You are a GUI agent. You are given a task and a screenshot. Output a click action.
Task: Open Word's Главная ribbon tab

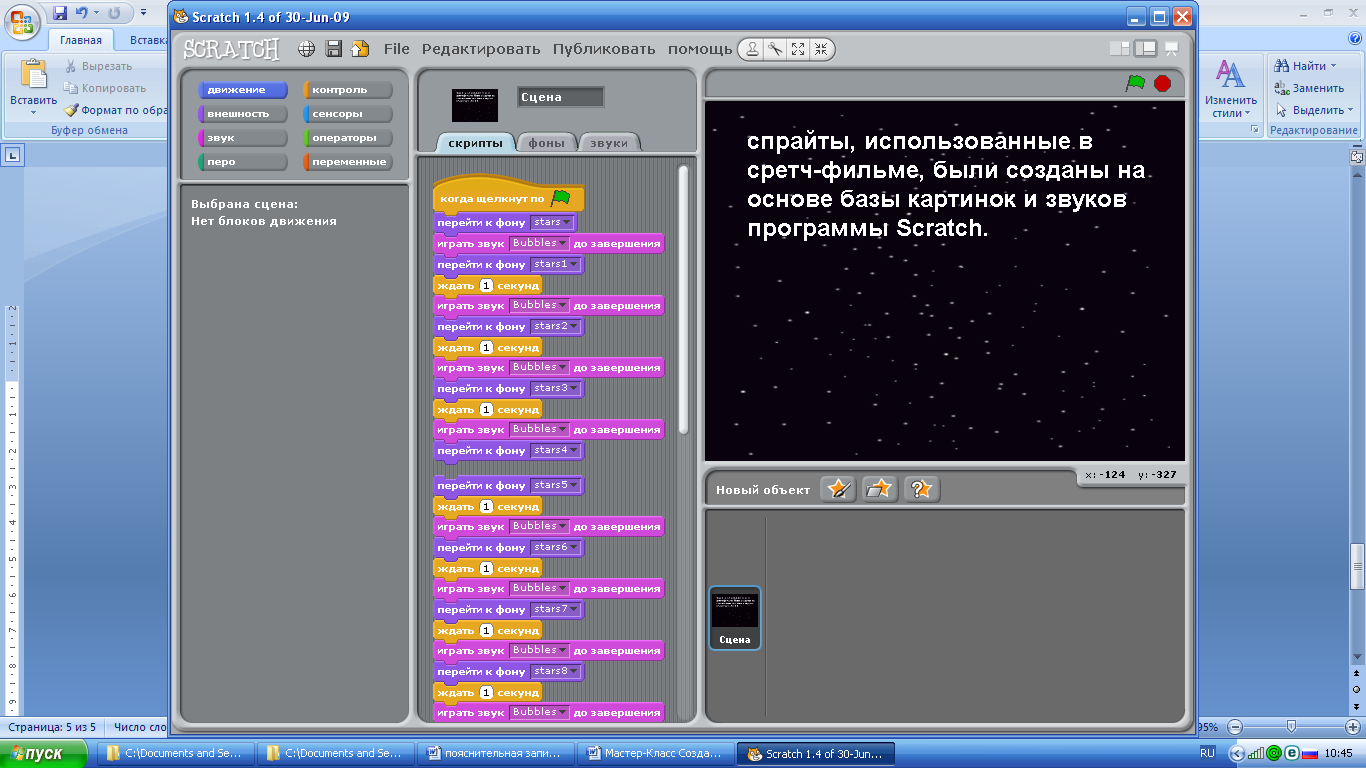click(x=81, y=41)
